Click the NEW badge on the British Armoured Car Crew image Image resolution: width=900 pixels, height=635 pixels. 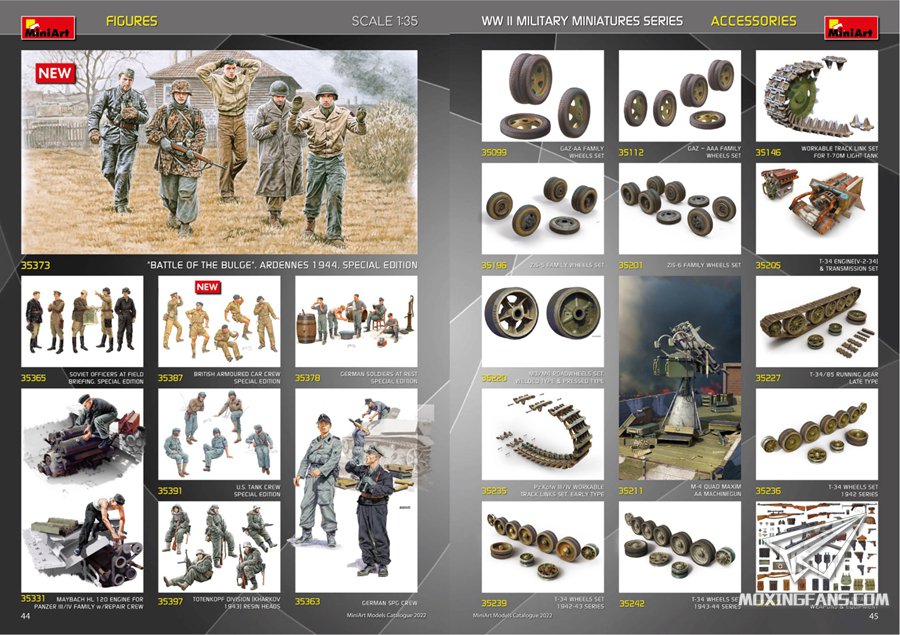point(207,286)
